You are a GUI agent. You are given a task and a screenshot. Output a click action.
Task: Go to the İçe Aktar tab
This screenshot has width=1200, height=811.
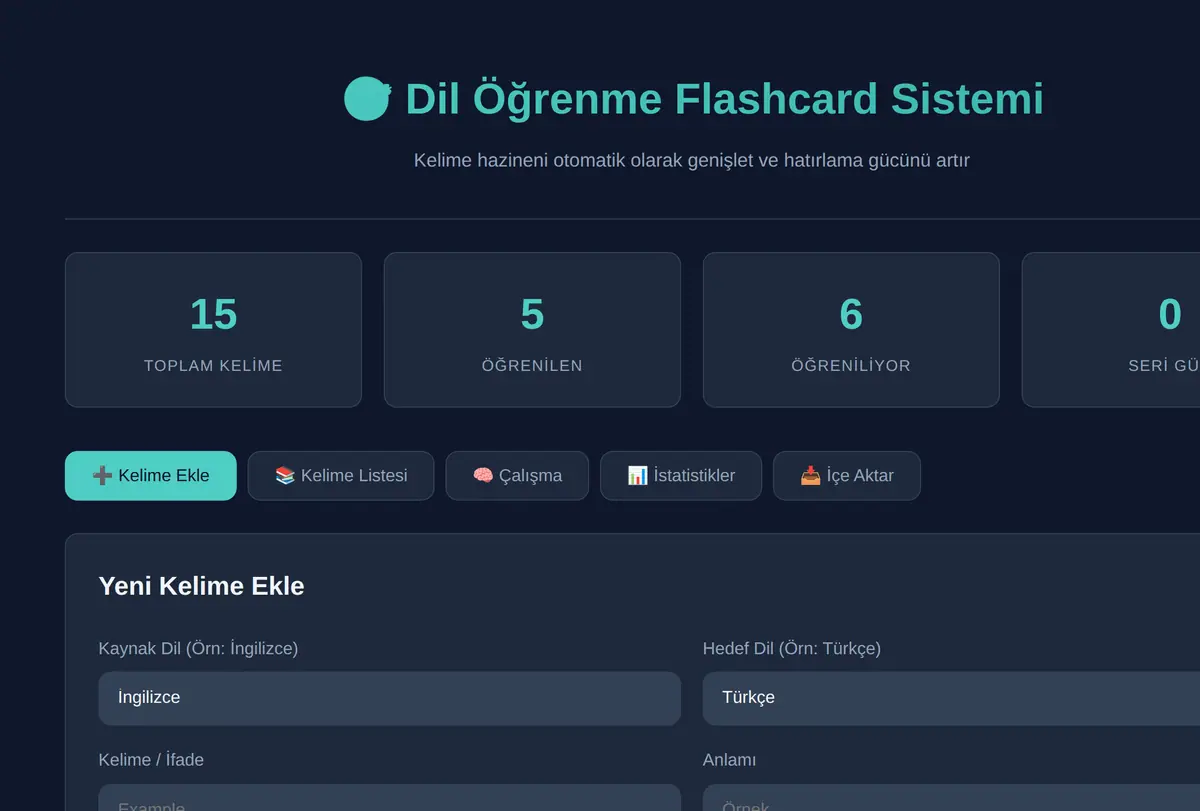[847, 476]
